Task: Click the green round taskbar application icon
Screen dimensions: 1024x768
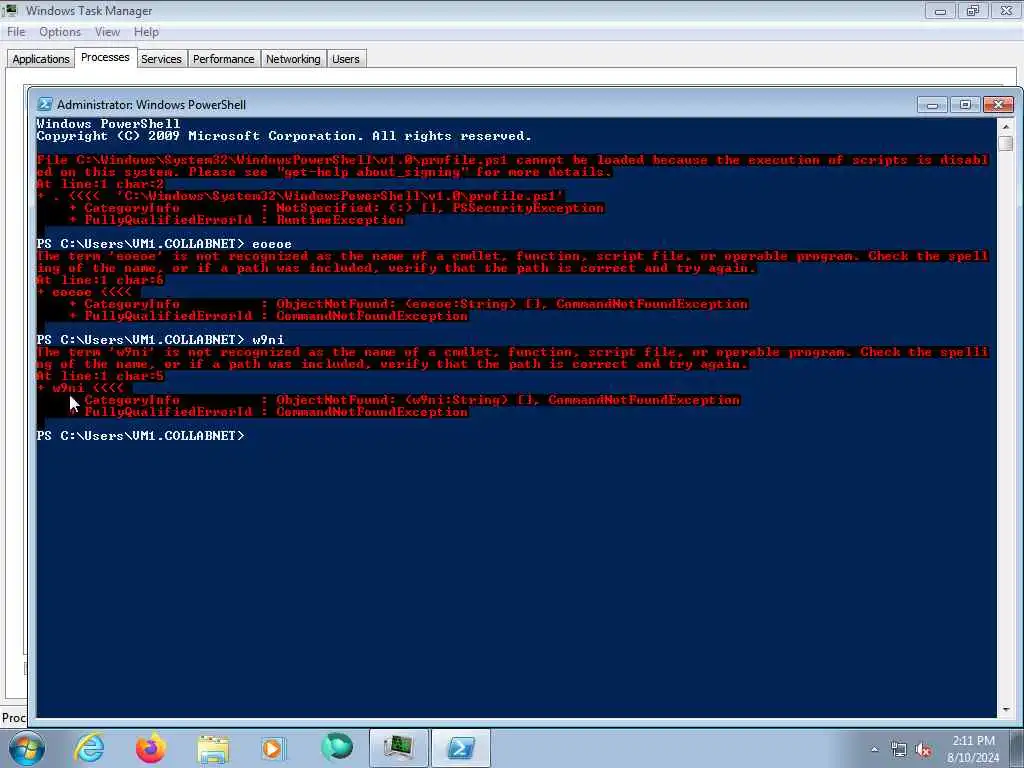Action: click(337, 747)
